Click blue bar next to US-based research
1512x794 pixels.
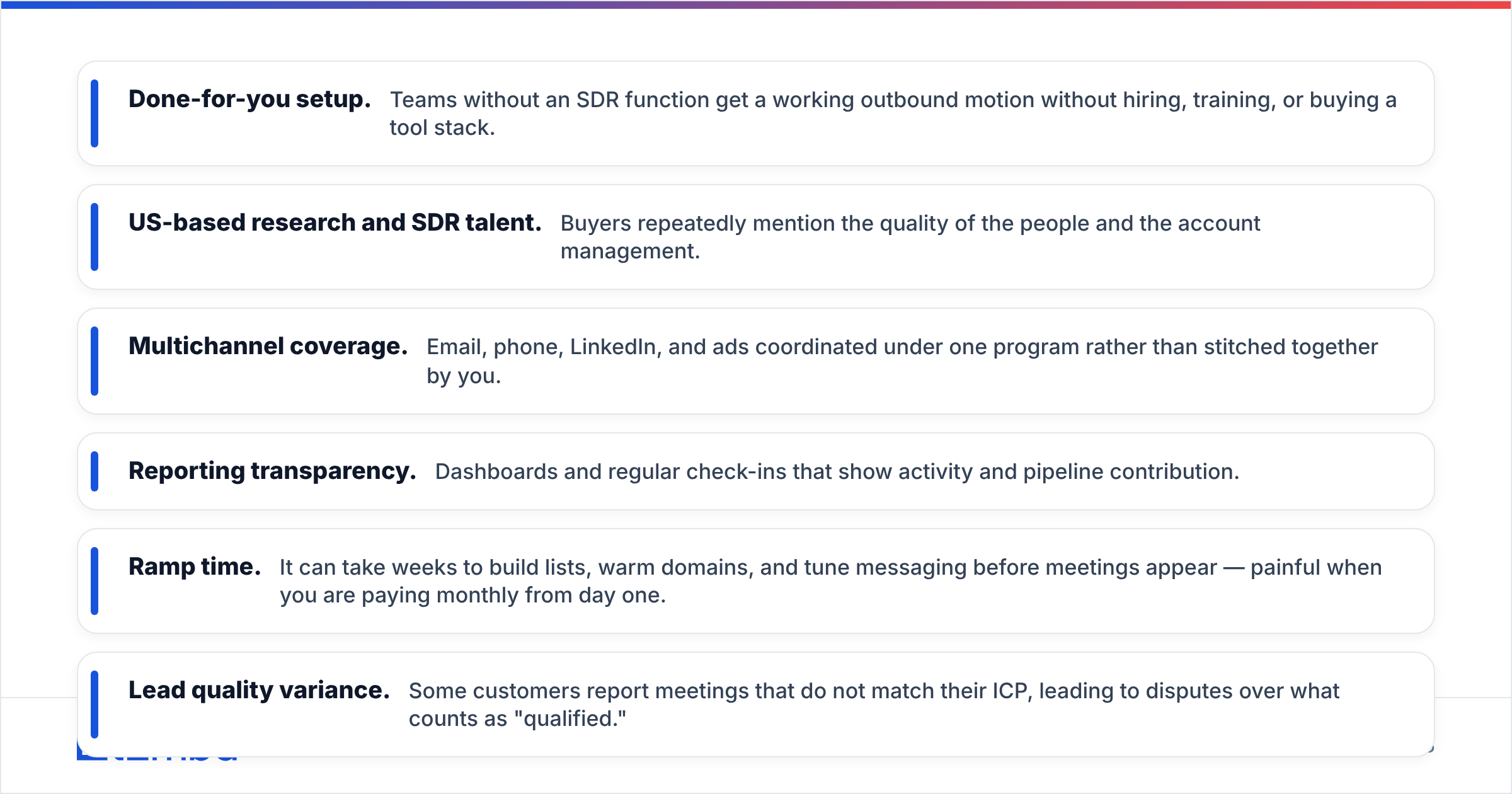point(94,237)
